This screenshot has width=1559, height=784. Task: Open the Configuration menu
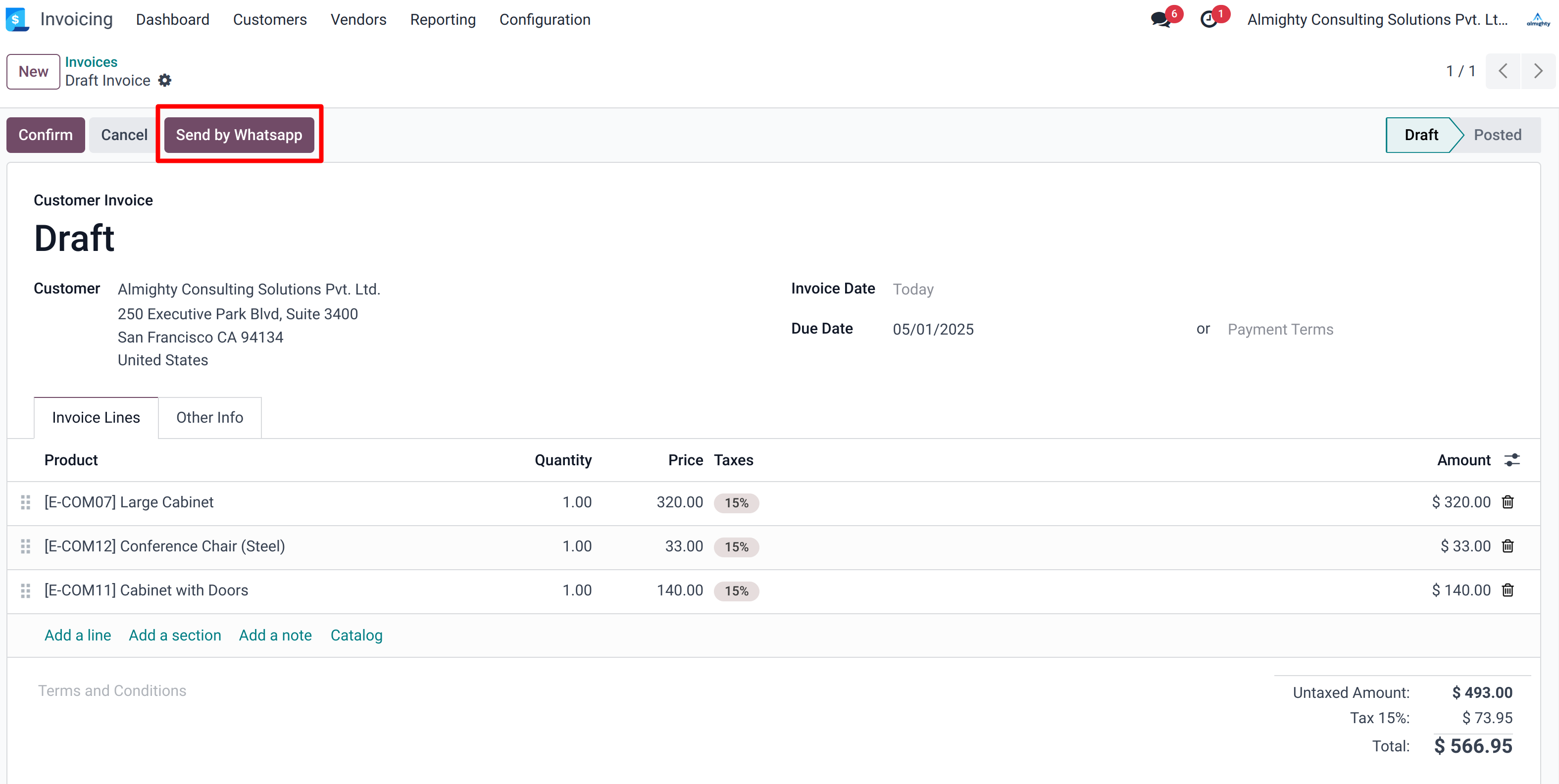tap(545, 19)
